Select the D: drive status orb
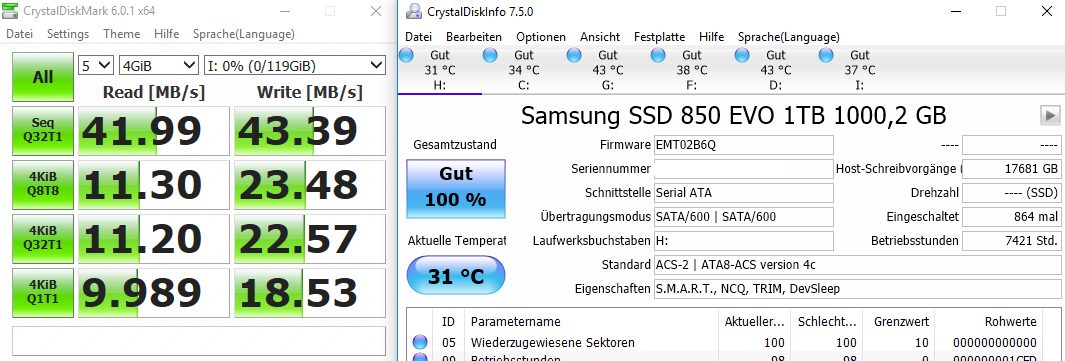Screen dimensions: 1065x361 point(742,56)
